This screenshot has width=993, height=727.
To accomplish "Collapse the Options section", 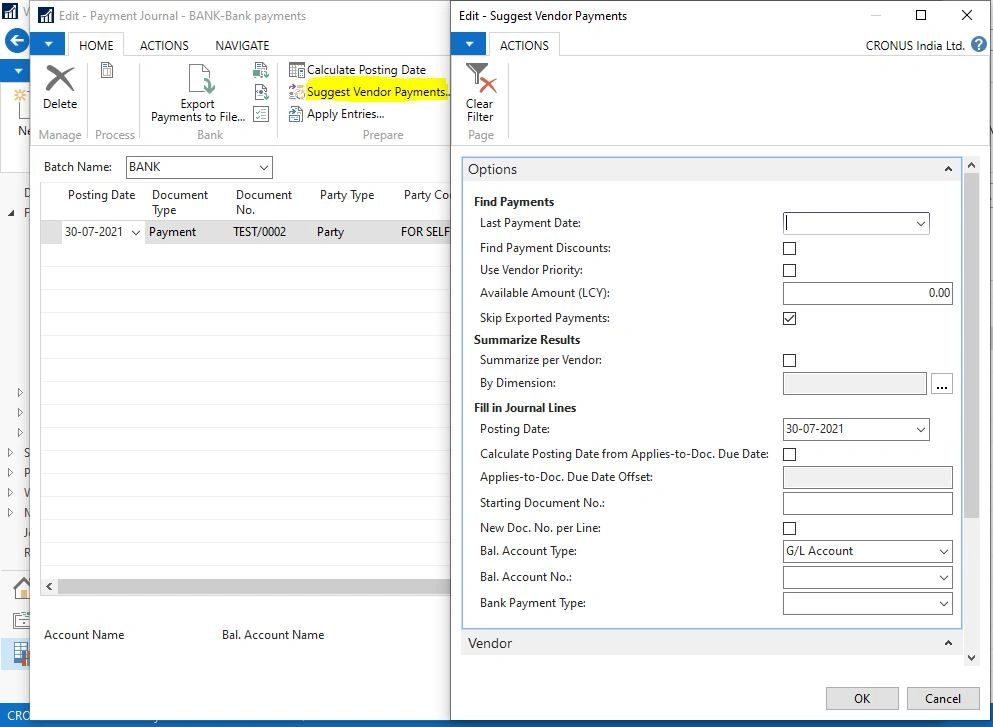I will [948, 170].
